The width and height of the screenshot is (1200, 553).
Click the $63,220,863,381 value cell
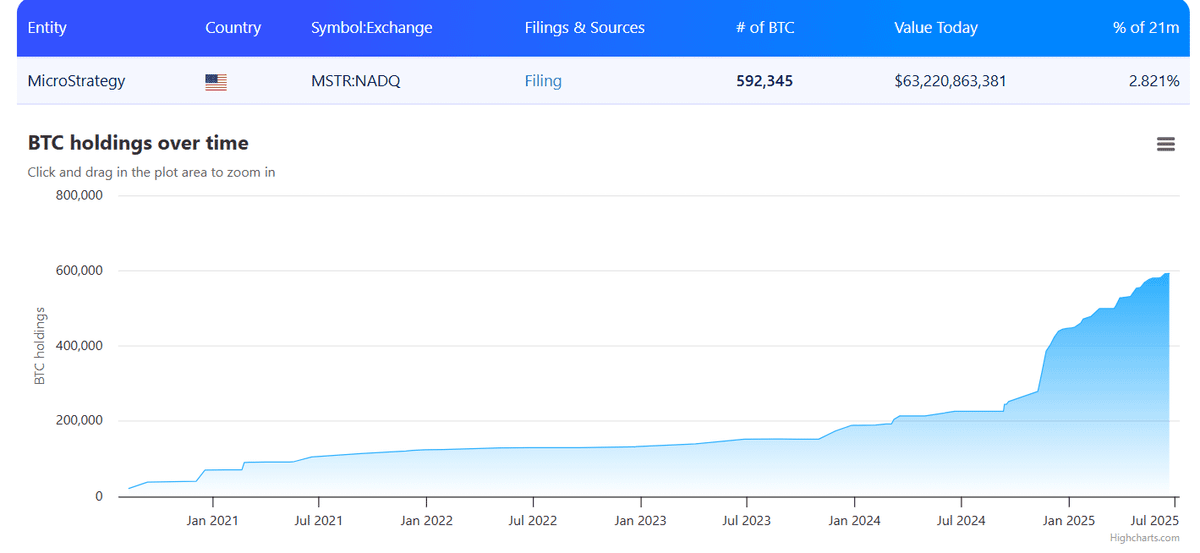(950, 81)
